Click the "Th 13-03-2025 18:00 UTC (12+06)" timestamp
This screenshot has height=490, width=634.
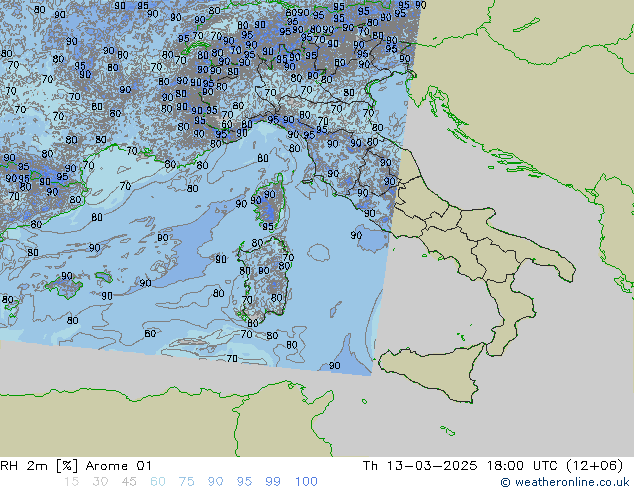coord(493,466)
